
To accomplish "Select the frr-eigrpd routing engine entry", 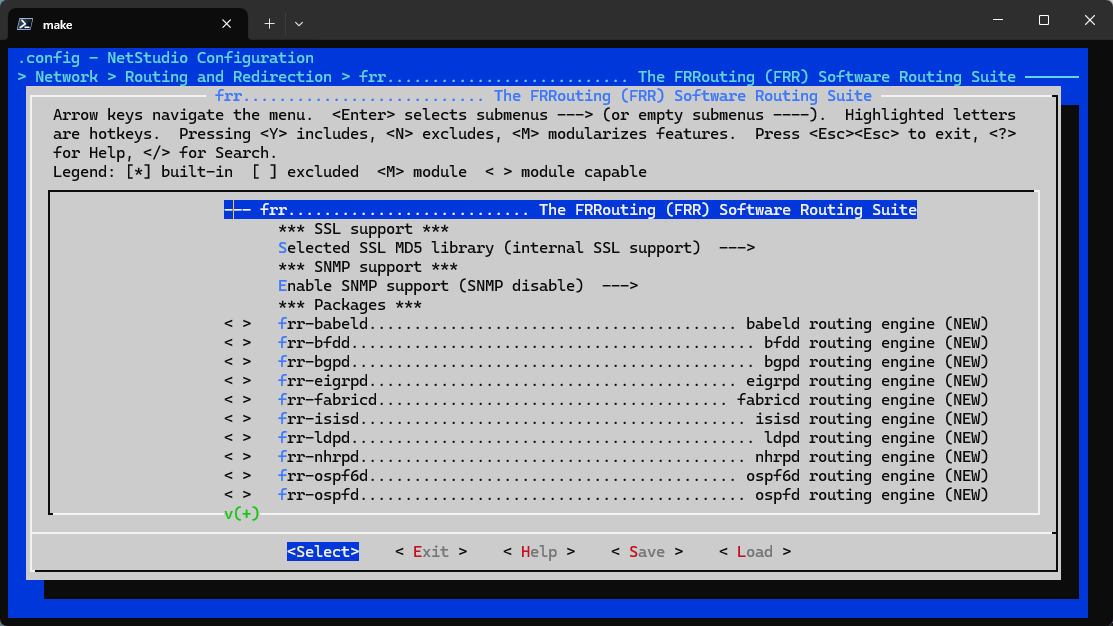I will coord(632,381).
